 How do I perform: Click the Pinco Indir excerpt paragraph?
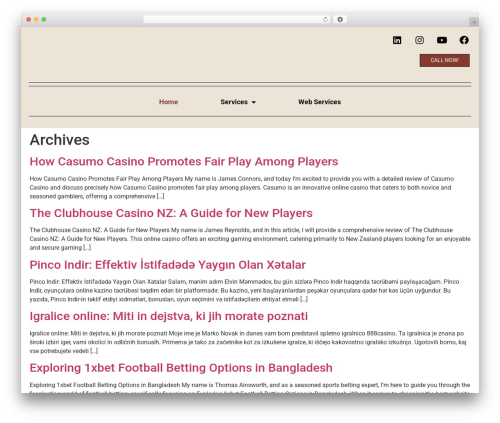pyautogui.click(x=244, y=290)
